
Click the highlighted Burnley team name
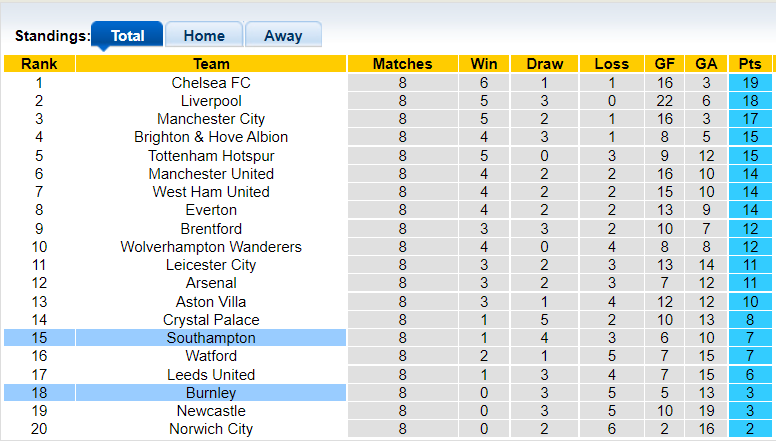point(211,393)
